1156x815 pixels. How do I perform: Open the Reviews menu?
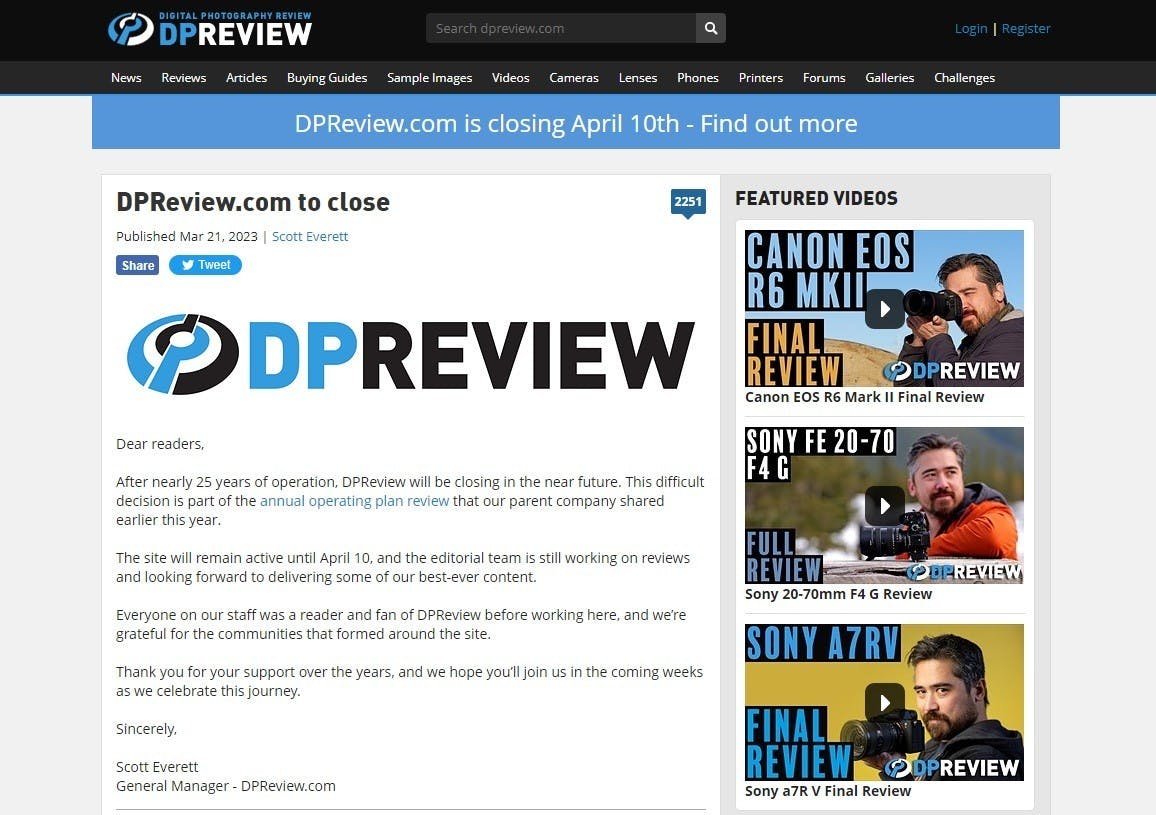(x=183, y=78)
